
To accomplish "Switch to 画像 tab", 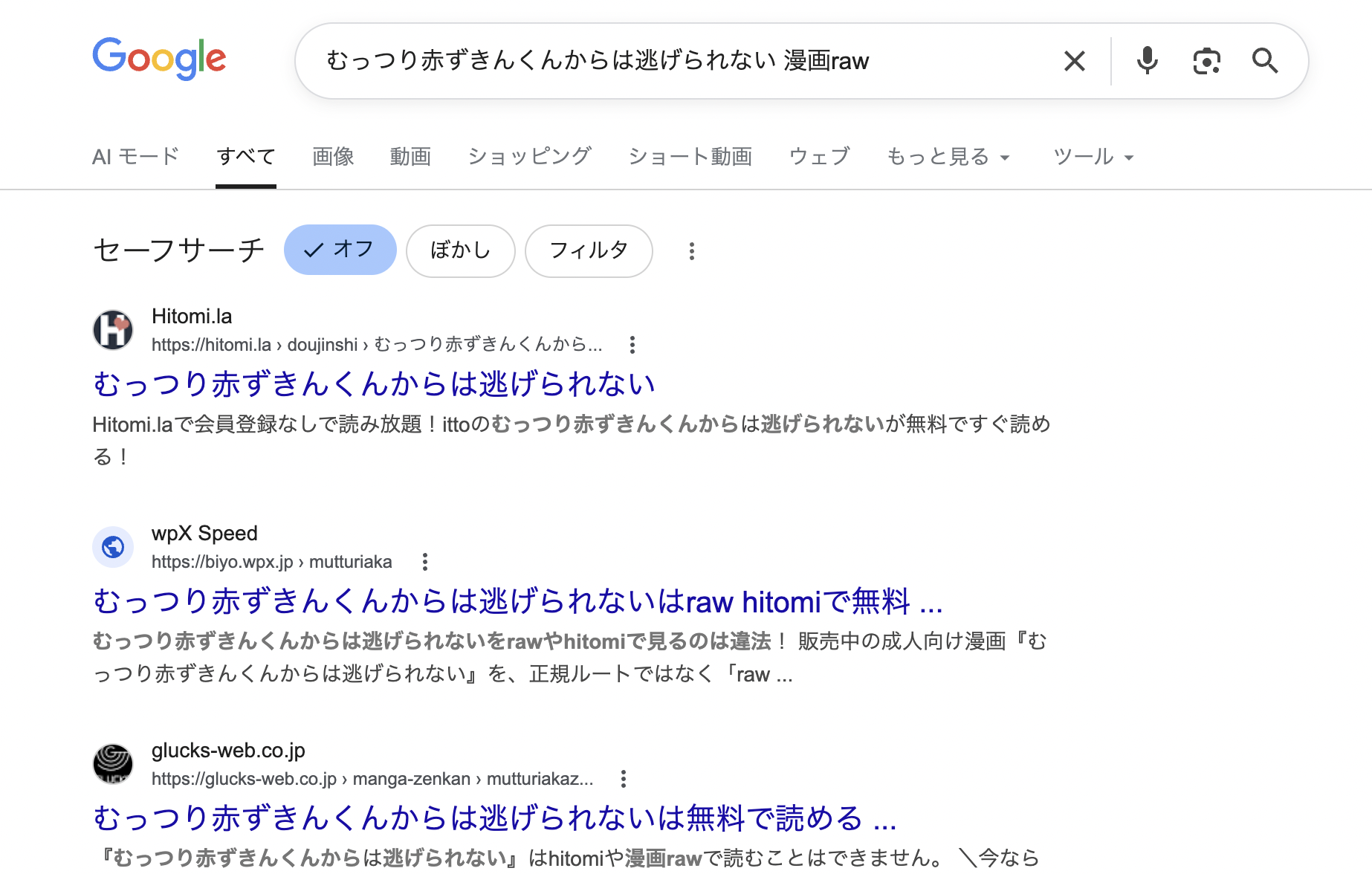I will pos(333,157).
